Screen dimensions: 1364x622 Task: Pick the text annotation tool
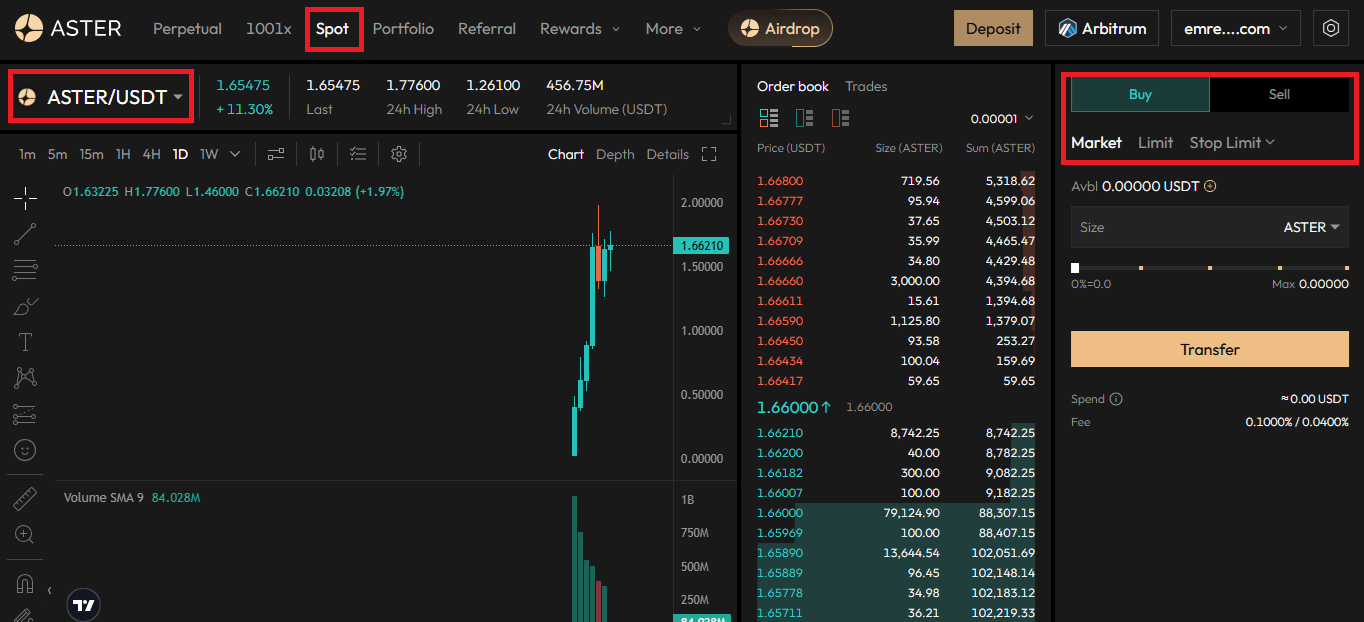[x=25, y=342]
